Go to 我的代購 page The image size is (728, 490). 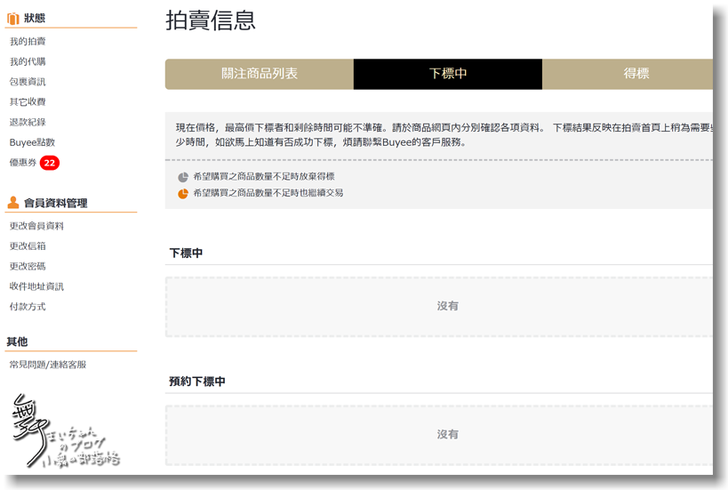click(x=28, y=62)
